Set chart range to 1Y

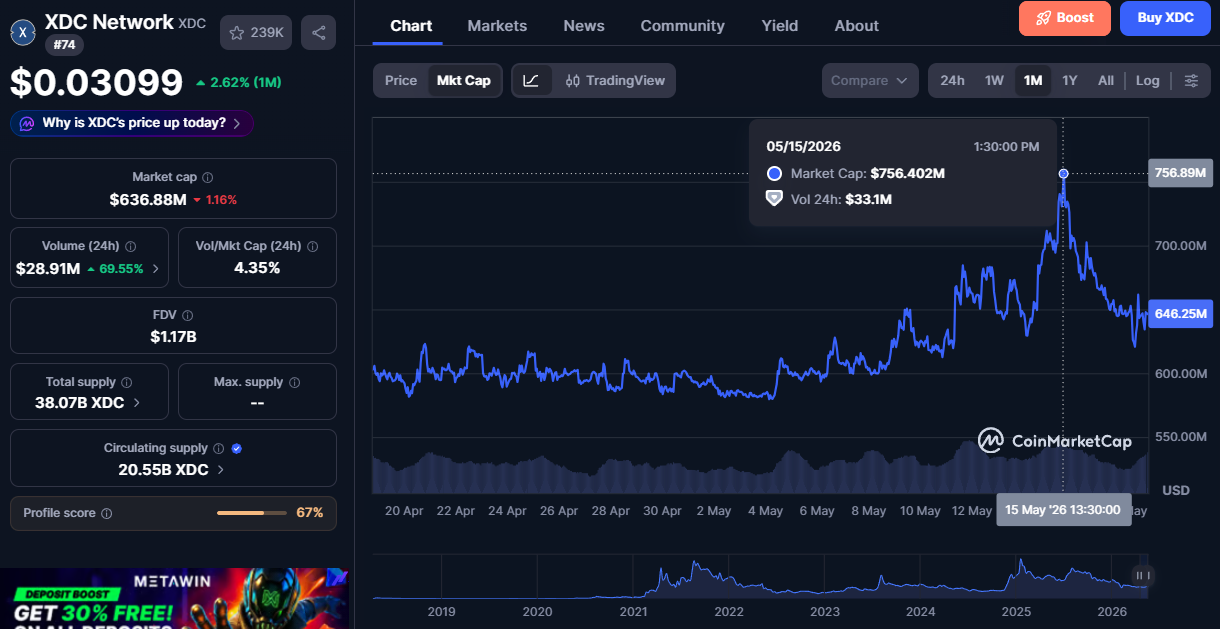click(x=1070, y=81)
